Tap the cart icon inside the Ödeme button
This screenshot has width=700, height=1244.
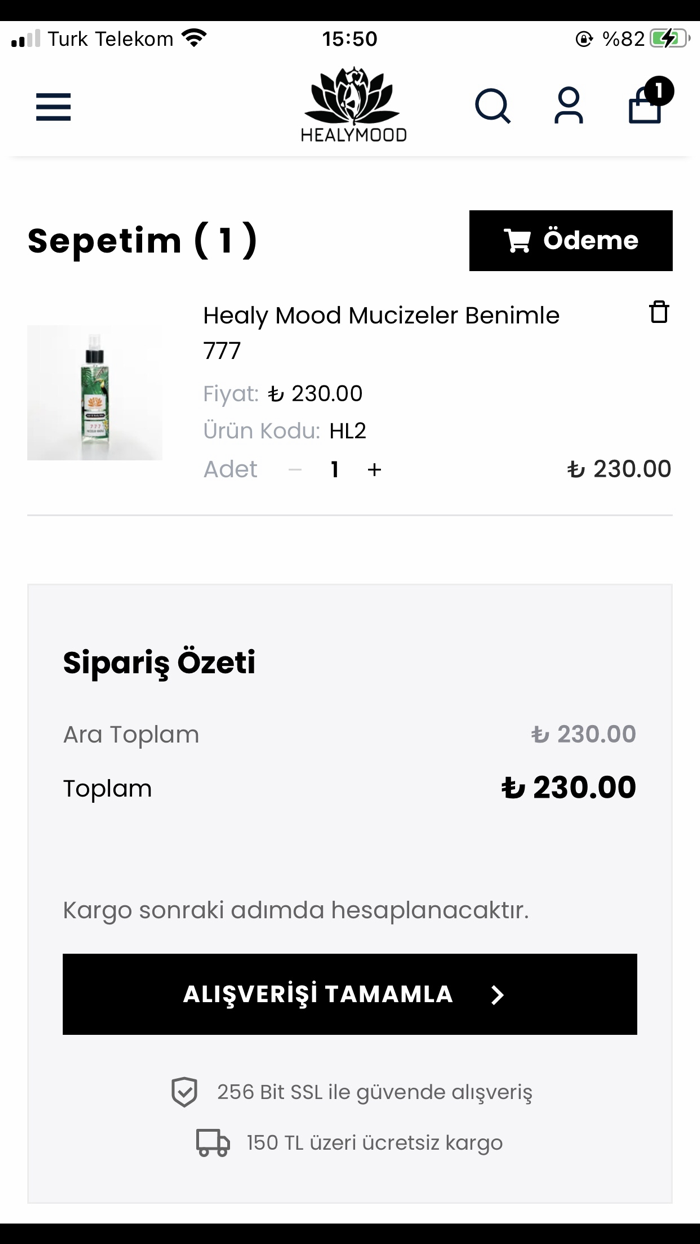tap(517, 240)
